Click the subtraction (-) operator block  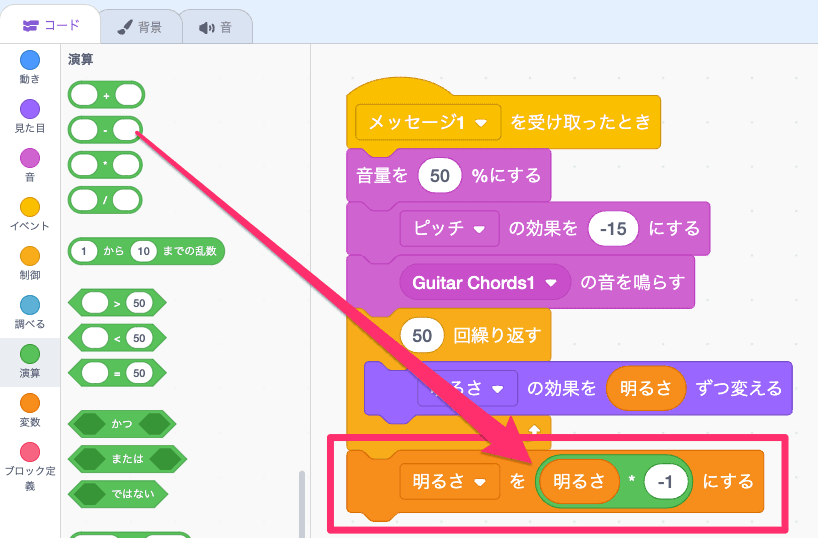(x=105, y=130)
